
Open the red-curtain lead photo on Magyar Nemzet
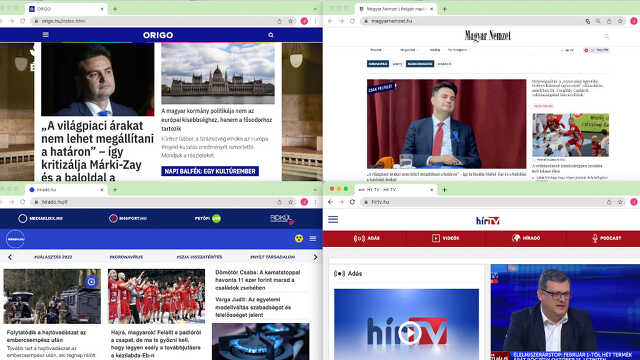pyautogui.click(x=447, y=124)
